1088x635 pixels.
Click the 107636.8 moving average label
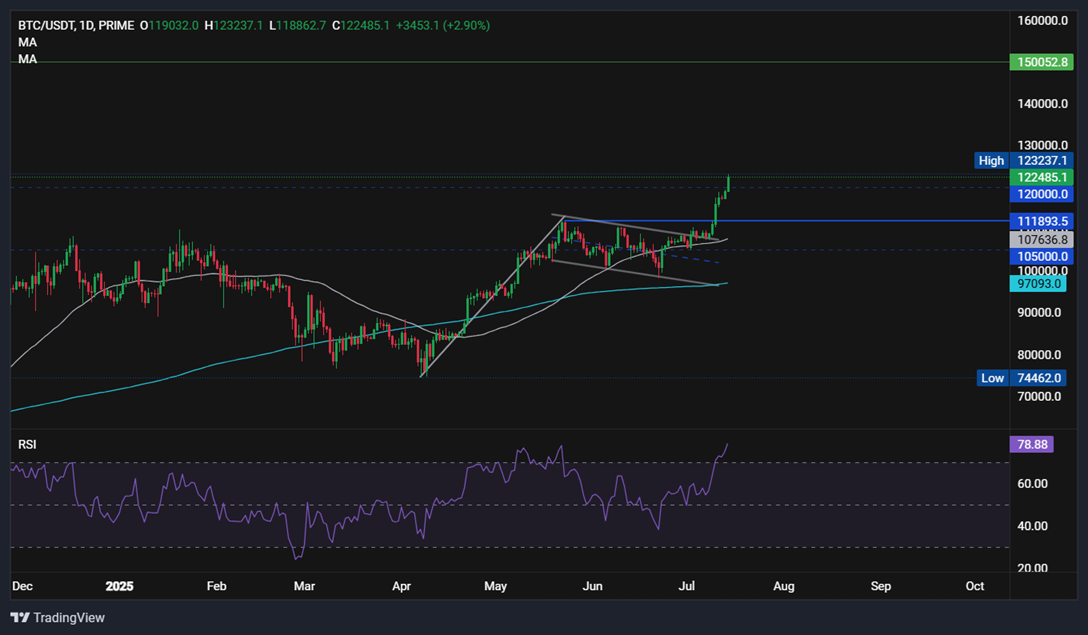tap(1042, 240)
